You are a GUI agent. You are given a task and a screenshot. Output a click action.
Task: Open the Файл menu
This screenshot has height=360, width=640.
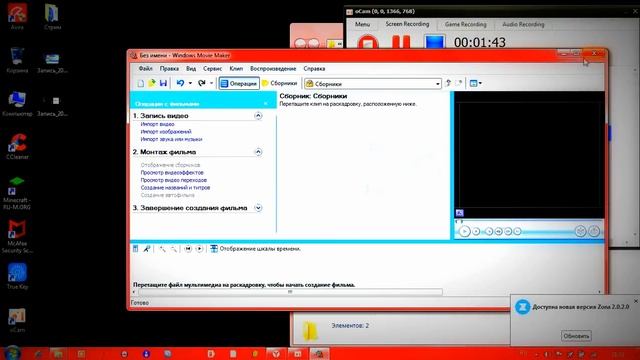click(145, 69)
